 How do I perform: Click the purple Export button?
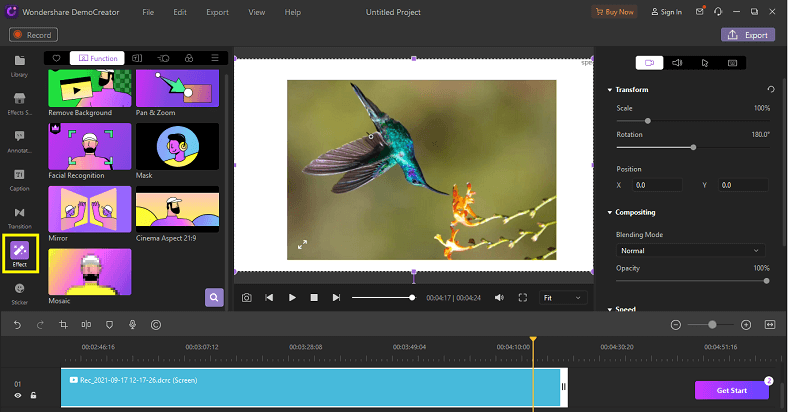coord(748,35)
